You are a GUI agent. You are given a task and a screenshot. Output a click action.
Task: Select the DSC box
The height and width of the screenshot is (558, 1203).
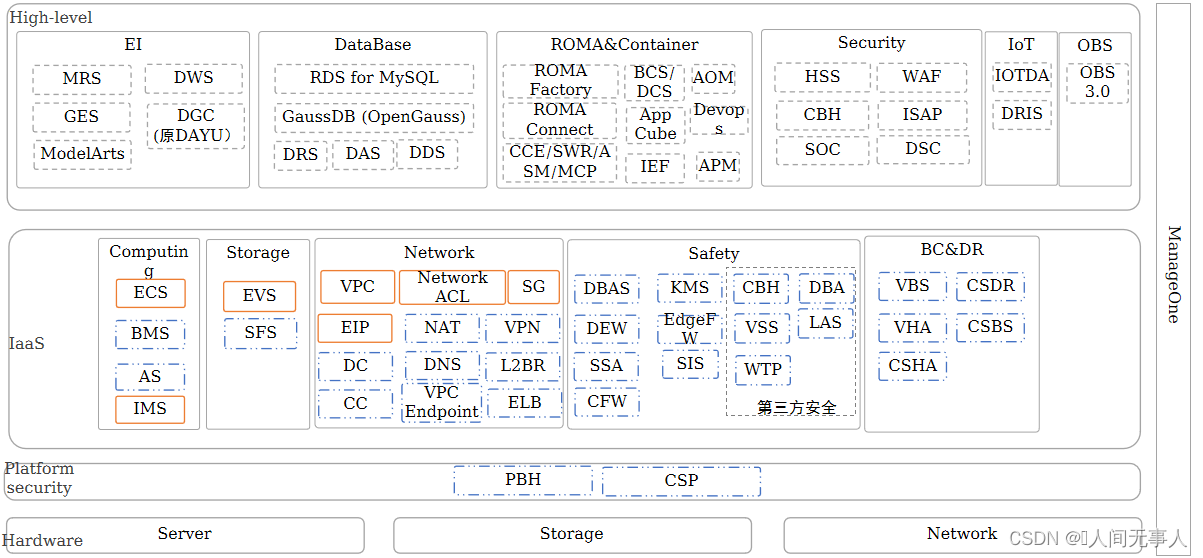pyautogui.click(x=923, y=150)
